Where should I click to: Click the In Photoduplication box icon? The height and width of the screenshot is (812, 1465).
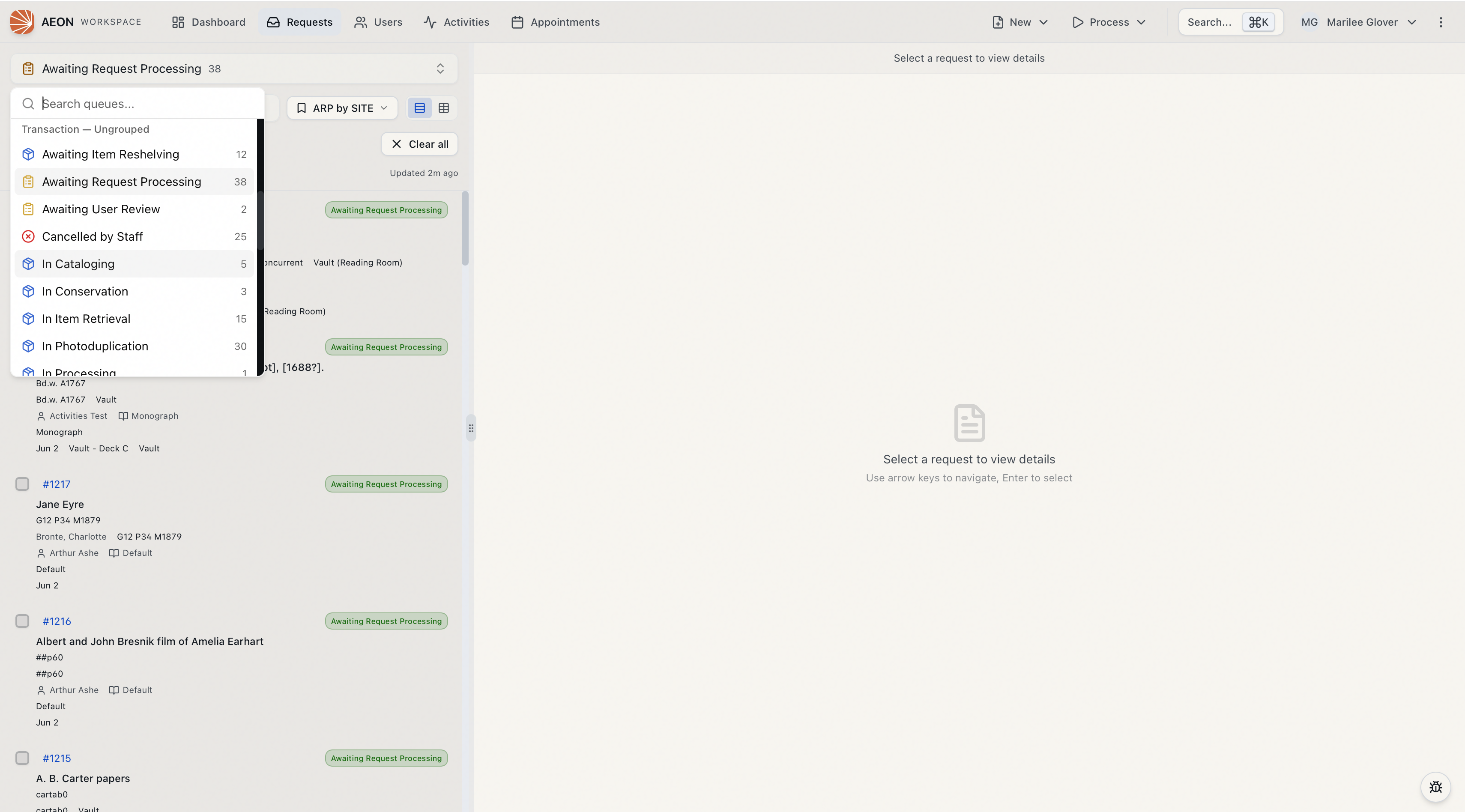click(28, 346)
